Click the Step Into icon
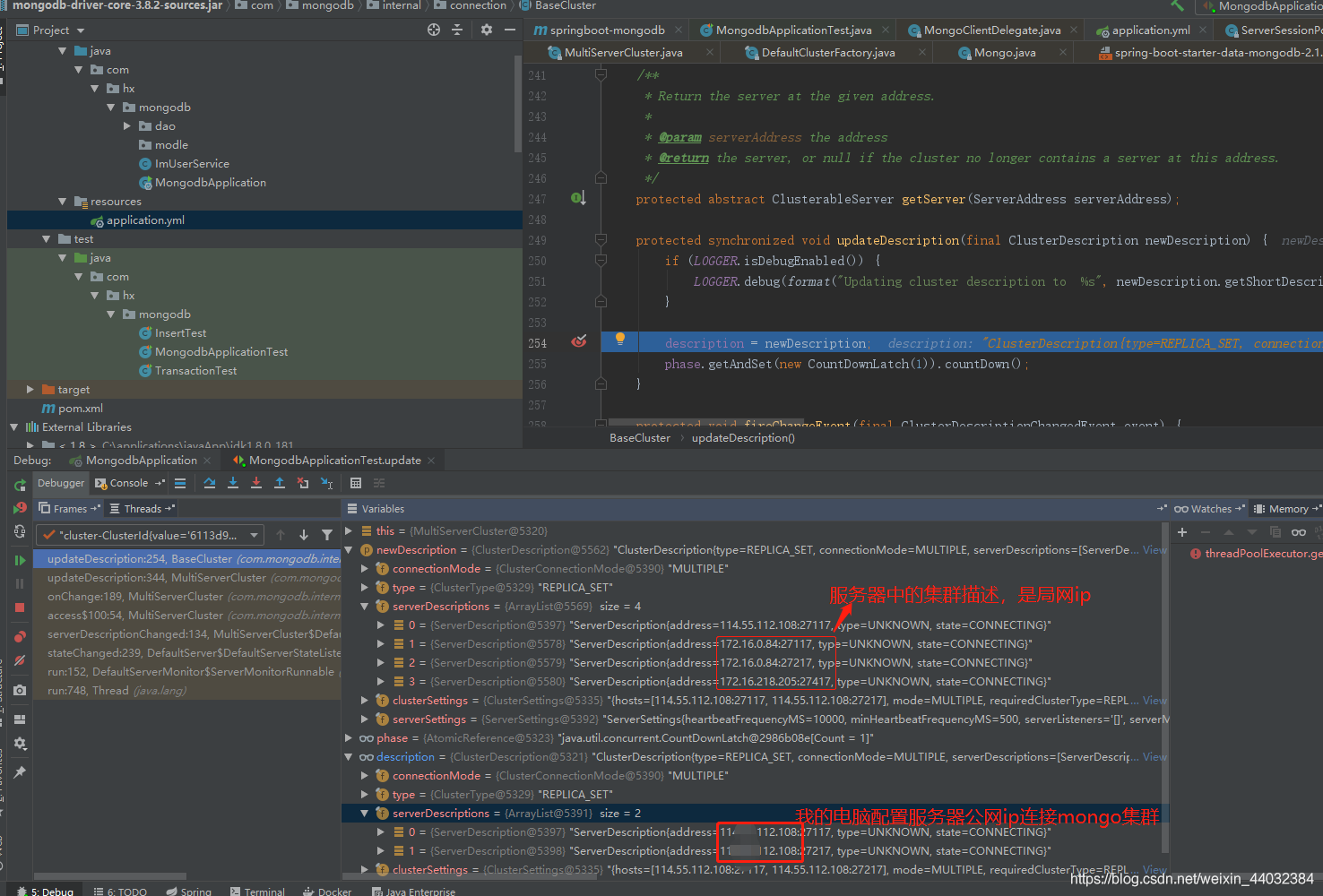The width and height of the screenshot is (1323, 896). pyautogui.click(x=233, y=483)
